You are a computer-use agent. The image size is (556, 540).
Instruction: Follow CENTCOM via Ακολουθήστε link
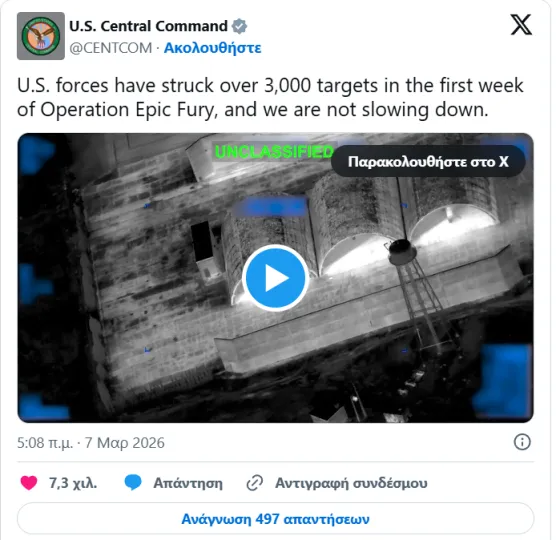[x=212, y=48]
